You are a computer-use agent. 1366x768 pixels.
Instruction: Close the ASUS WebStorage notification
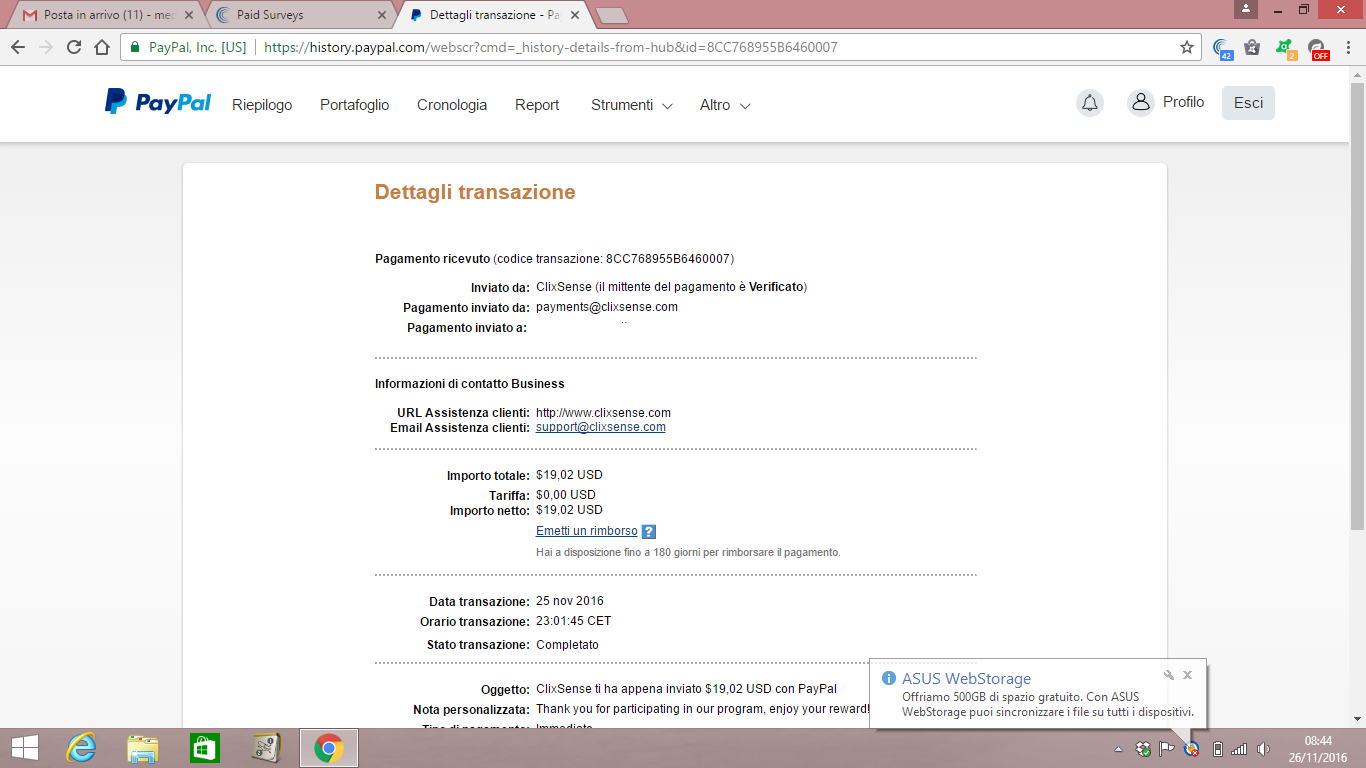click(1187, 675)
